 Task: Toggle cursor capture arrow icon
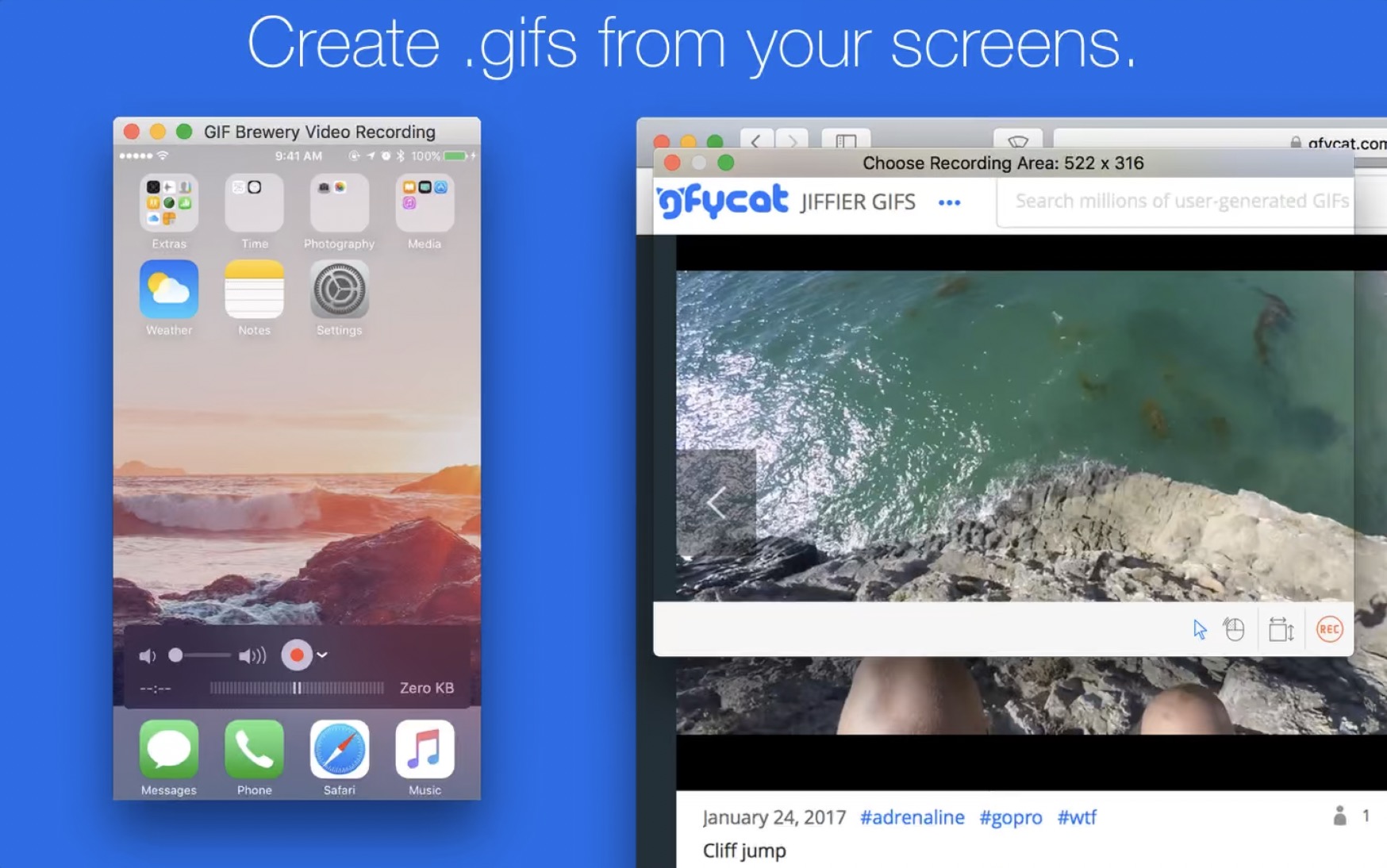(x=1200, y=630)
